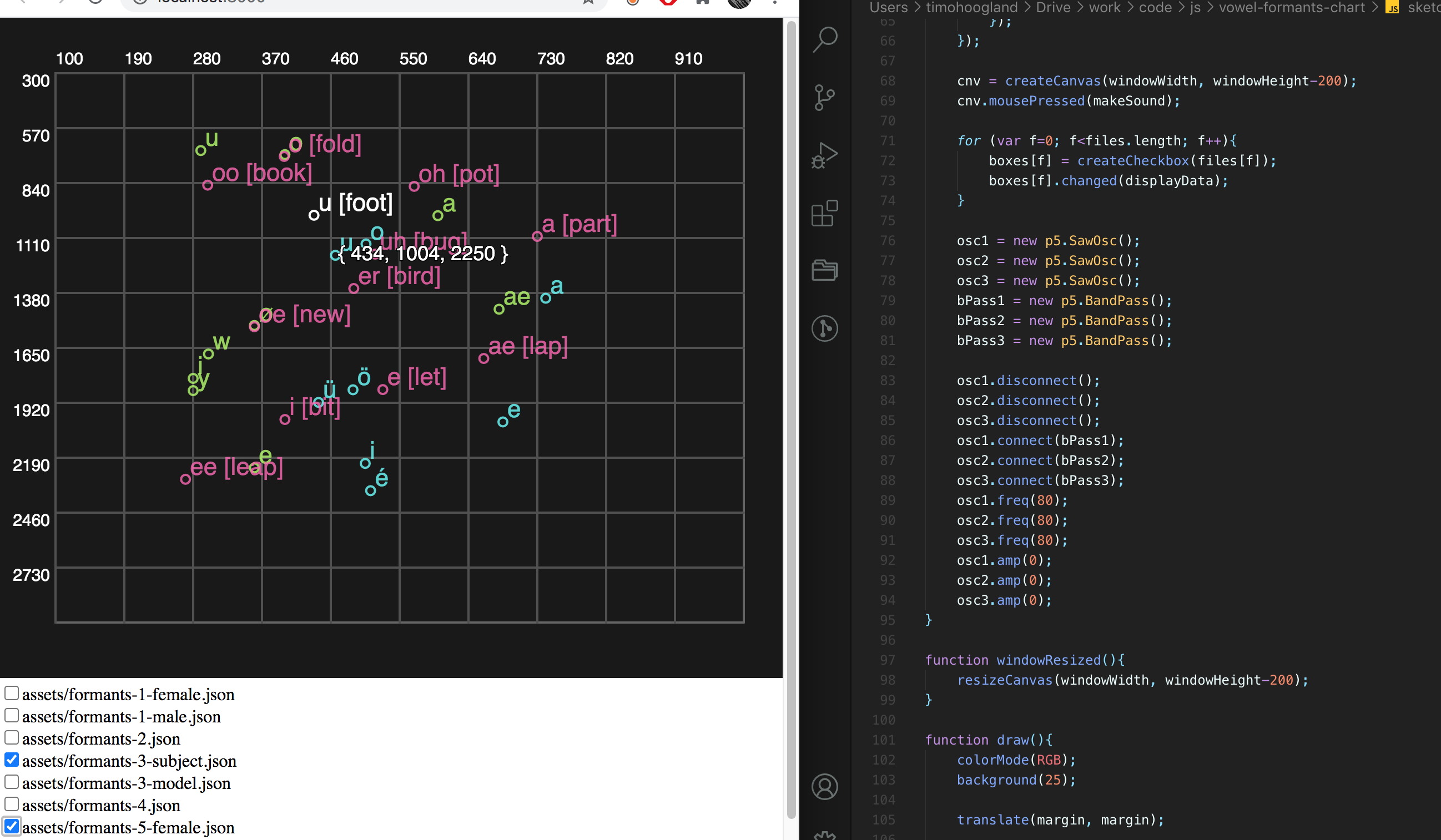This screenshot has height=840, width=1441.
Task: Enable assets/formants-1-female.json checkbox
Action: (x=12, y=693)
